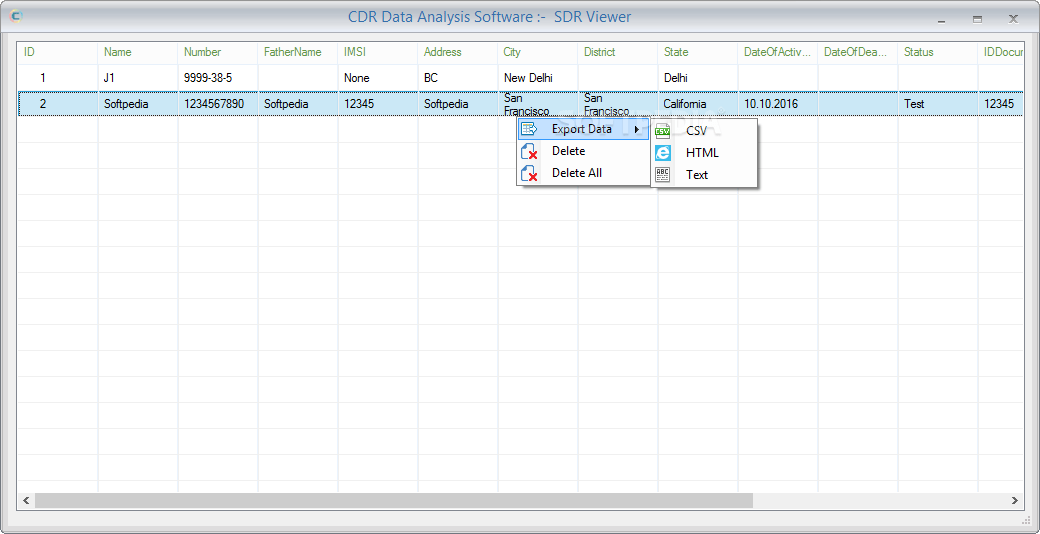This screenshot has height=534, width=1040.
Task: Click the Delete All icon
Action: click(x=529, y=173)
